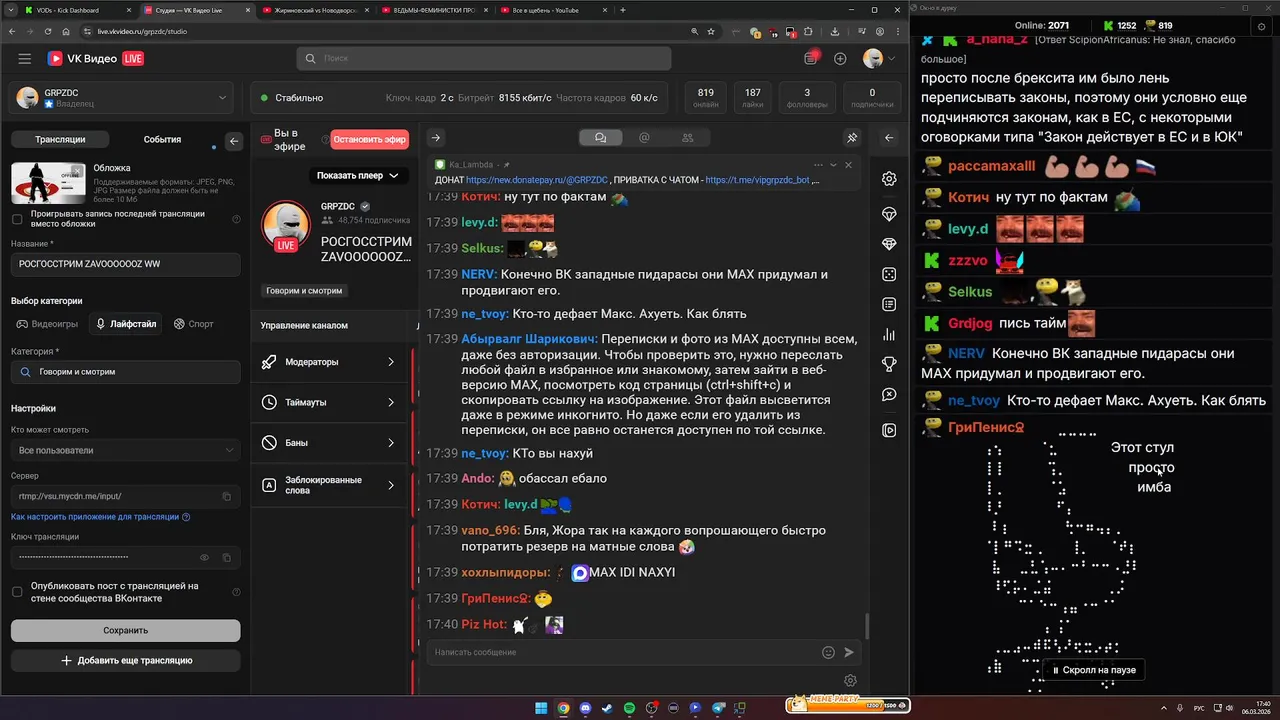Click the Сохранить button
1280x720 pixels.
(x=125, y=630)
